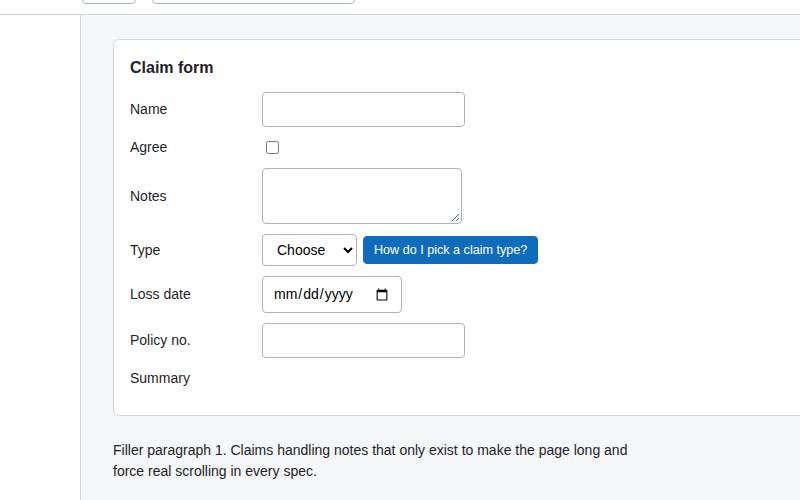
Task: Select the yyyy segment of Loss date
Action: pos(338,294)
